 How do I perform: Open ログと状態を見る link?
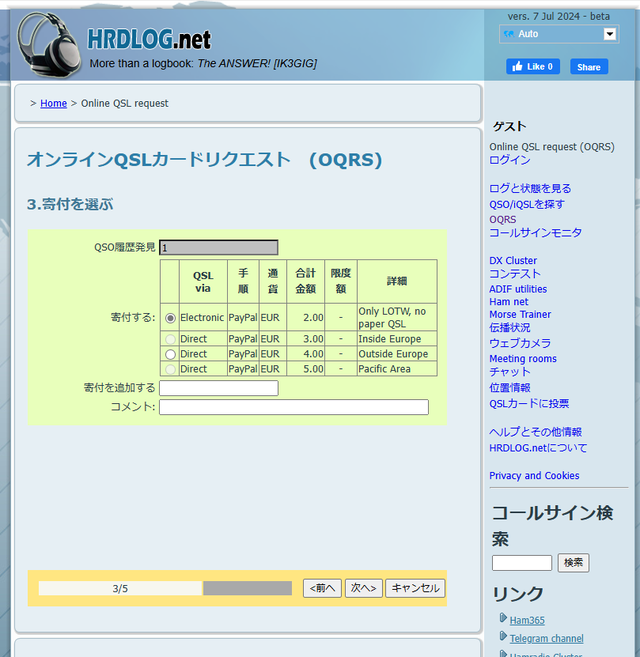(x=530, y=189)
